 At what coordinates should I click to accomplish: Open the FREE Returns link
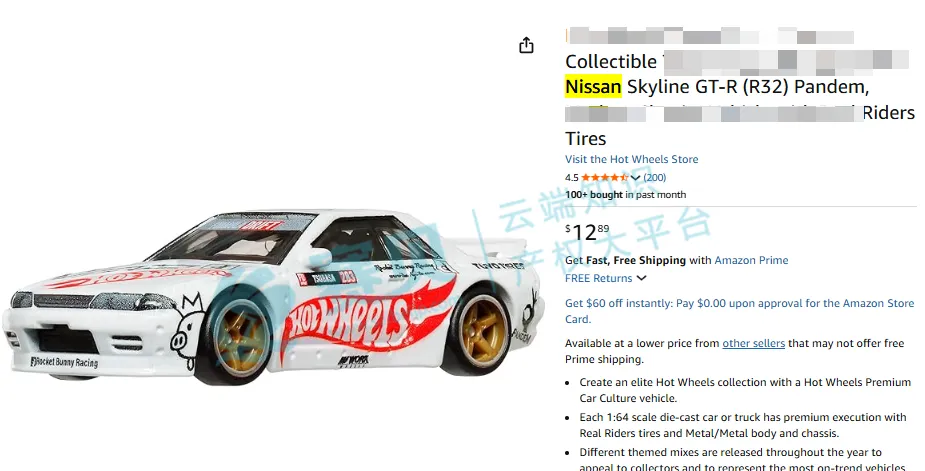(x=598, y=278)
